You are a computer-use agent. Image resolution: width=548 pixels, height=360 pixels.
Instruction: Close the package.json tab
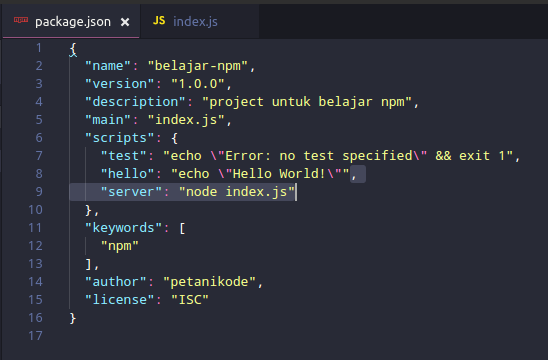(x=125, y=22)
